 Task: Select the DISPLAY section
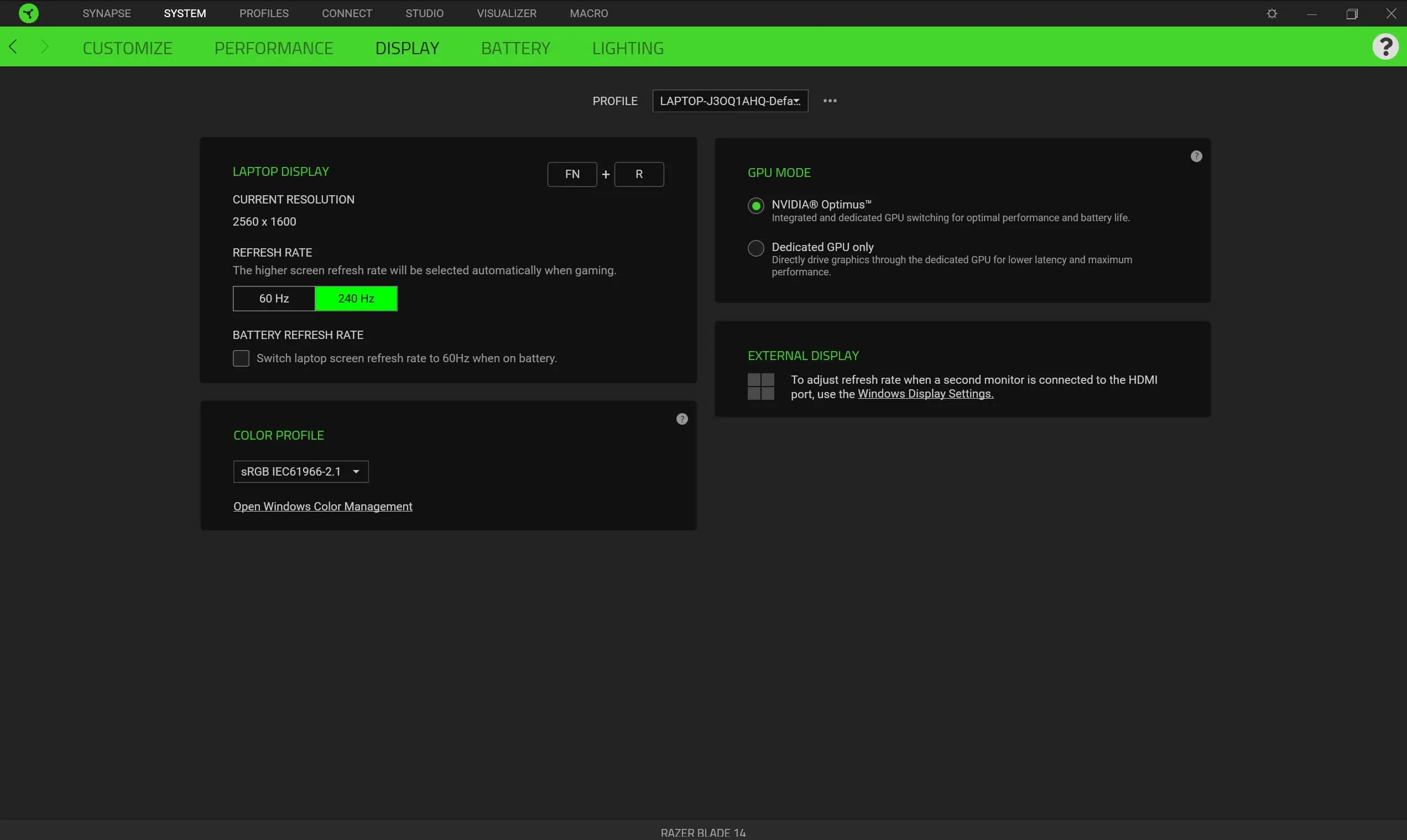[x=407, y=48]
